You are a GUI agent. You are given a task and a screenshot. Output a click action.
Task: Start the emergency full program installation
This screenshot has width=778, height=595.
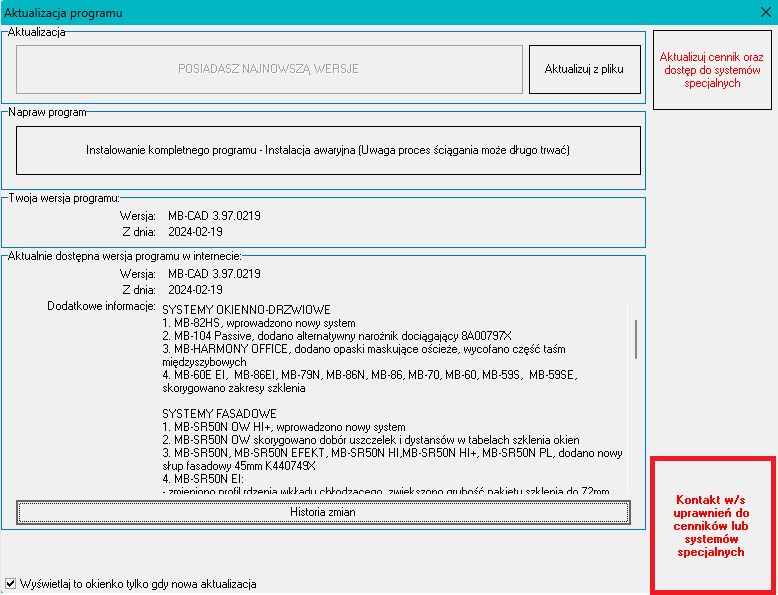click(x=328, y=150)
